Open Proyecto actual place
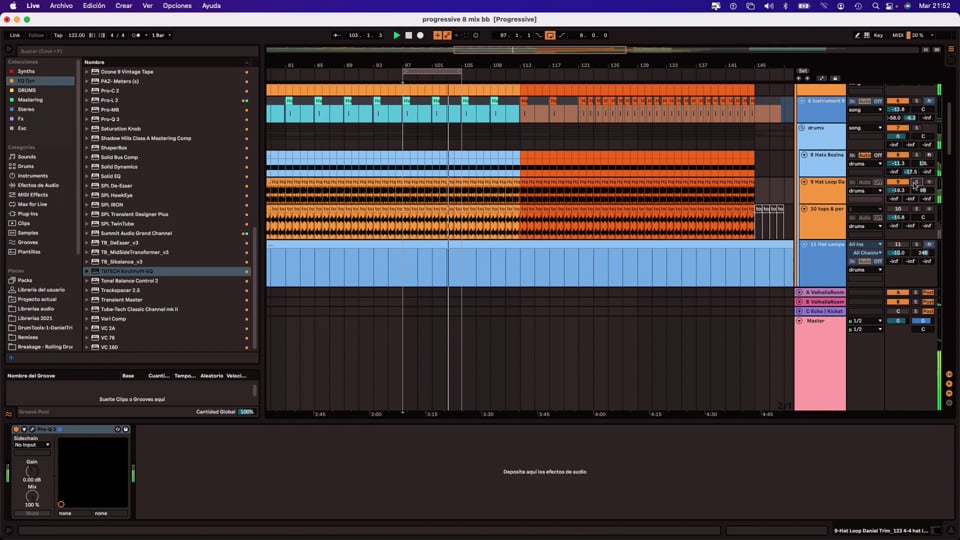Image resolution: width=960 pixels, height=540 pixels. (x=37, y=299)
